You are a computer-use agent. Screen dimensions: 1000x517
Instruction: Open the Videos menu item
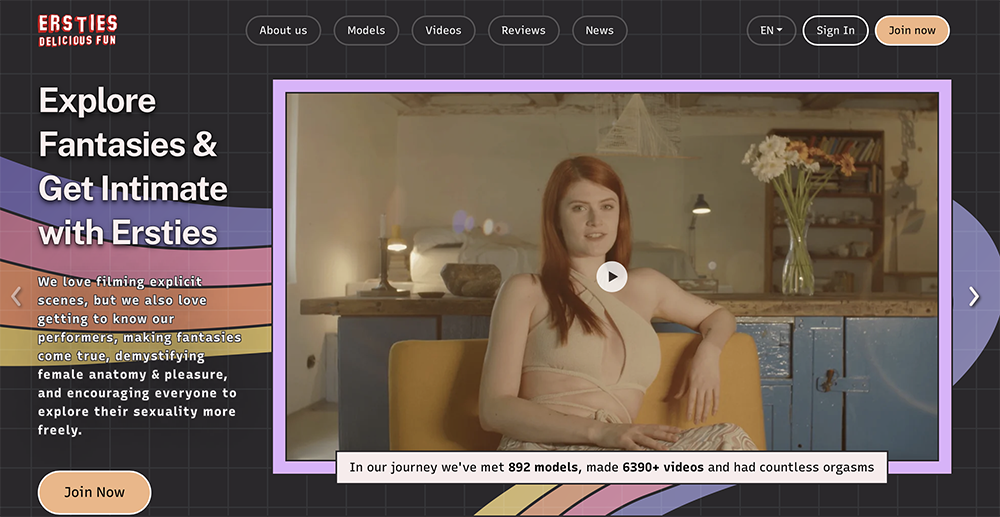tap(443, 31)
